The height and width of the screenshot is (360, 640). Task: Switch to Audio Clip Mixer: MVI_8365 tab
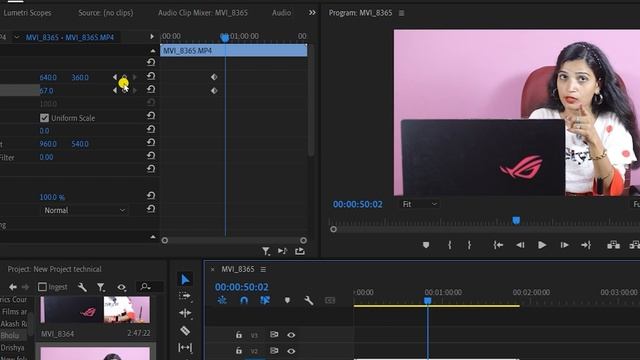coord(203,13)
